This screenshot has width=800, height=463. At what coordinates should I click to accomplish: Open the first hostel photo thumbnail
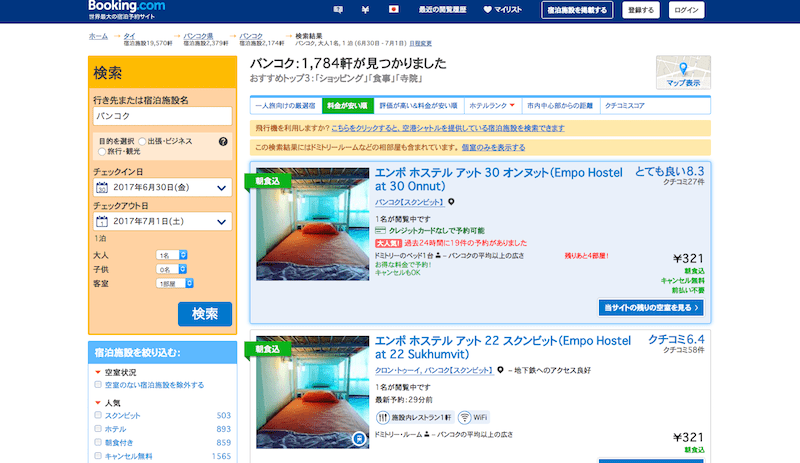[312, 224]
